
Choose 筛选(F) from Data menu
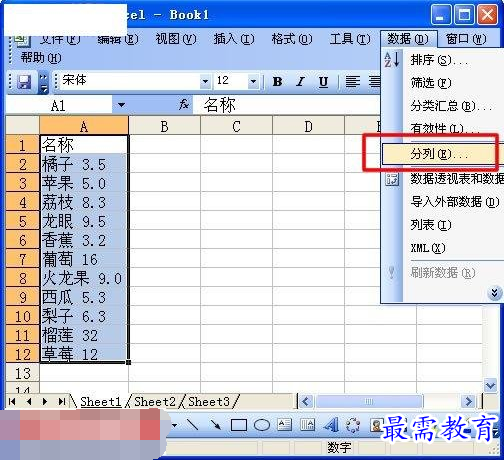click(442, 83)
